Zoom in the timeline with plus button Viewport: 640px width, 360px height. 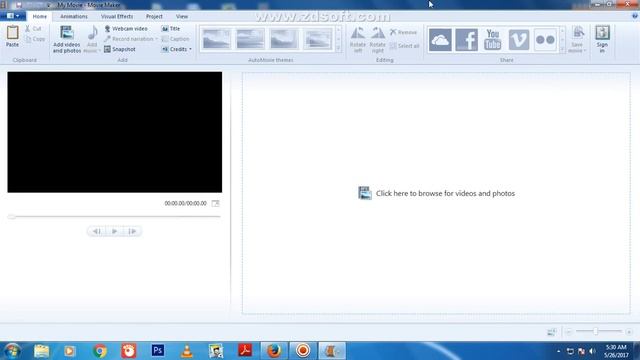click(x=629, y=332)
